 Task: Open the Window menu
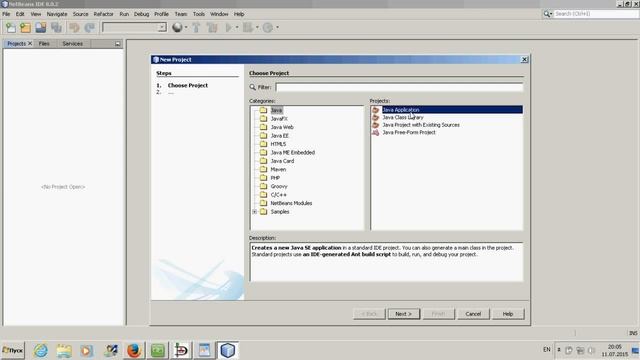(x=219, y=14)
